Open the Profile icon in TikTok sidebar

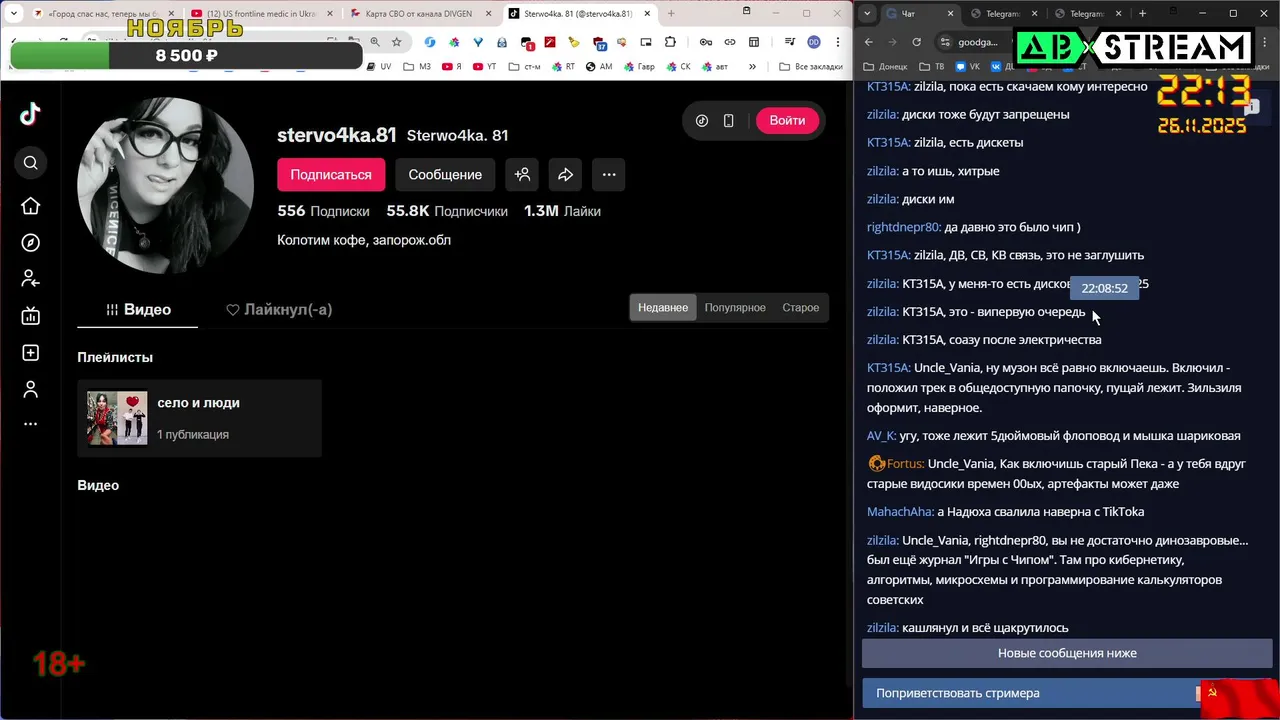(x=30, y=389)
